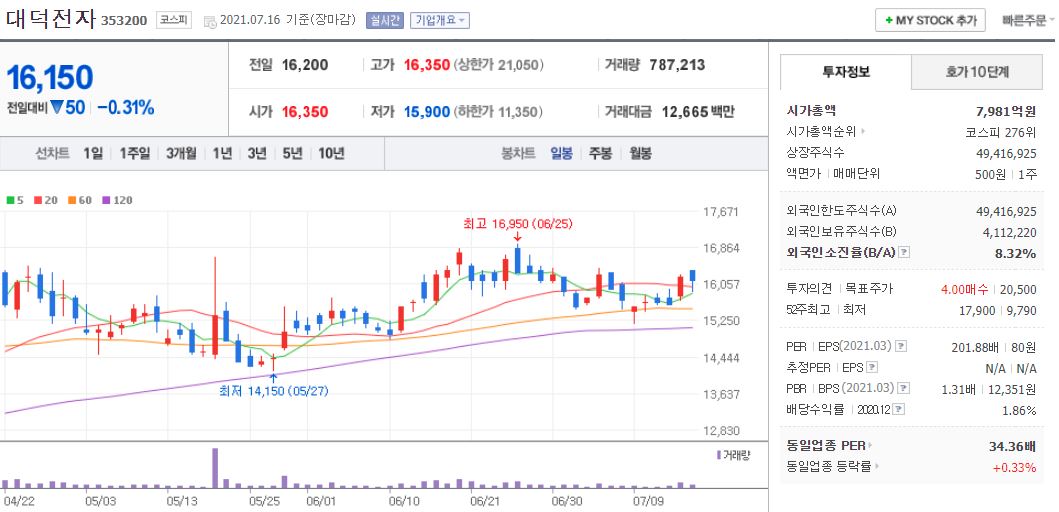Select the 주봉 candlestick chart
Image resolution: width=1059 pixels, height=512 pixels.
(600, 153)
